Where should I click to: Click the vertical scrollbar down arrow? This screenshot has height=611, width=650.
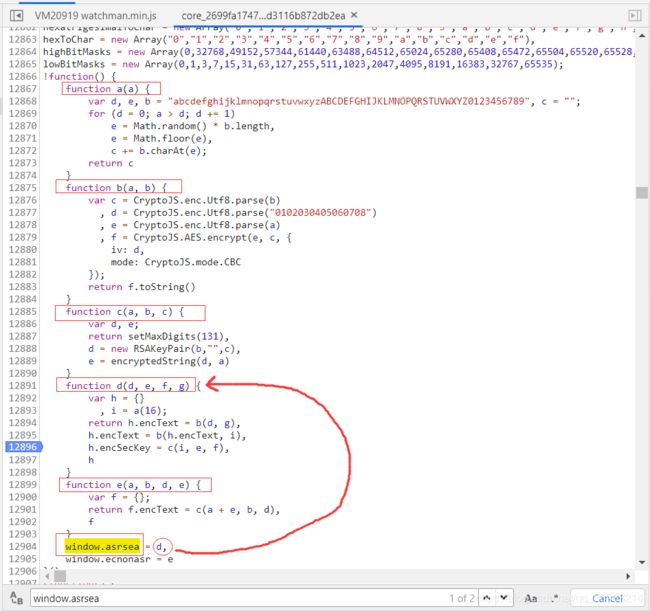coord(642,563)
